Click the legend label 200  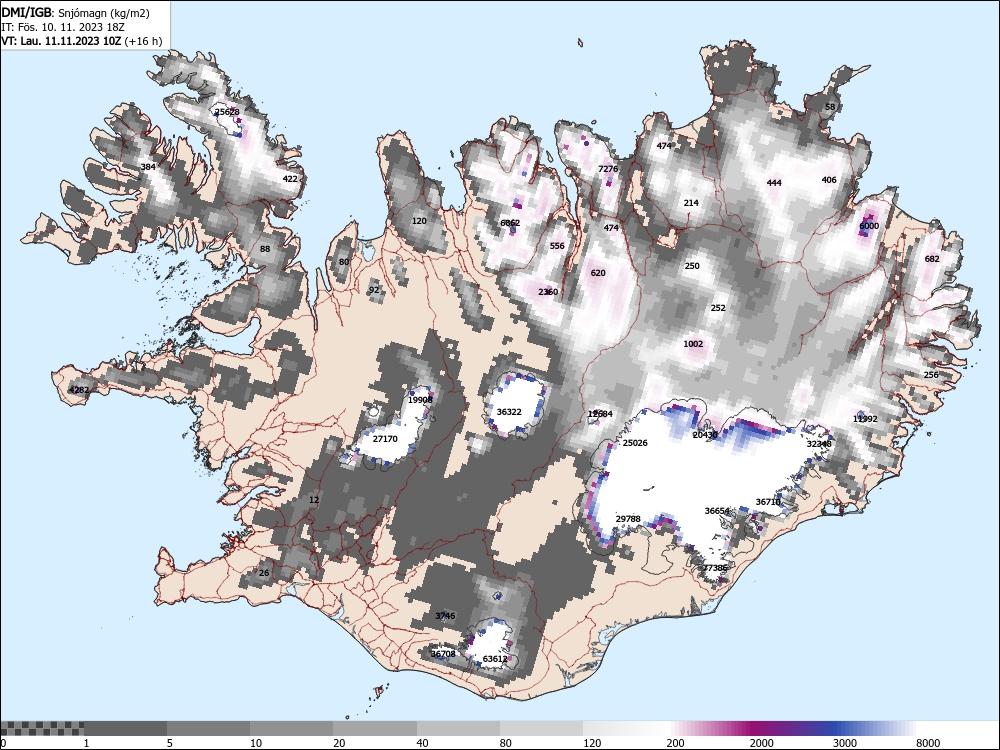coord(675,742)
